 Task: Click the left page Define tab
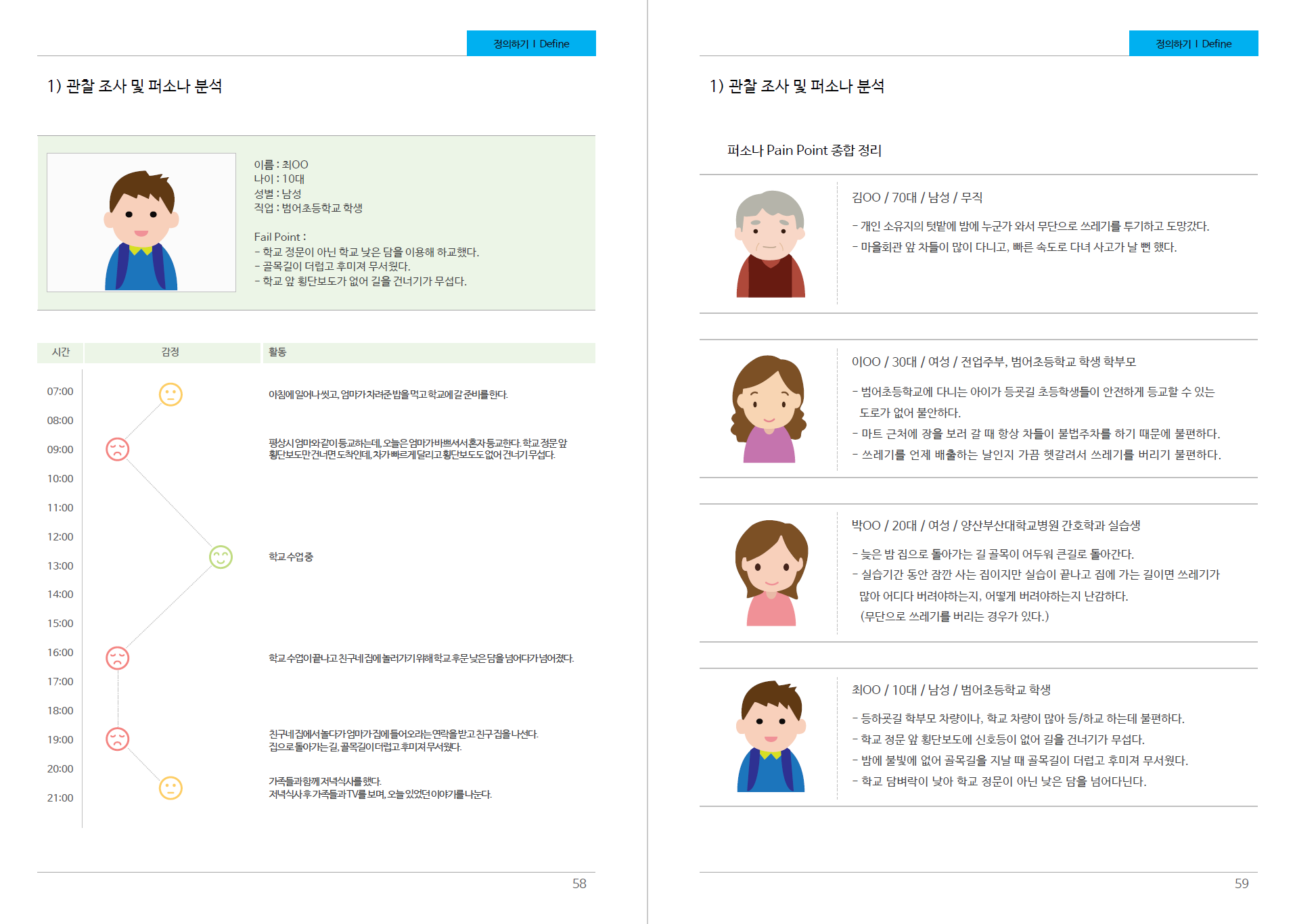coord(531,43)
